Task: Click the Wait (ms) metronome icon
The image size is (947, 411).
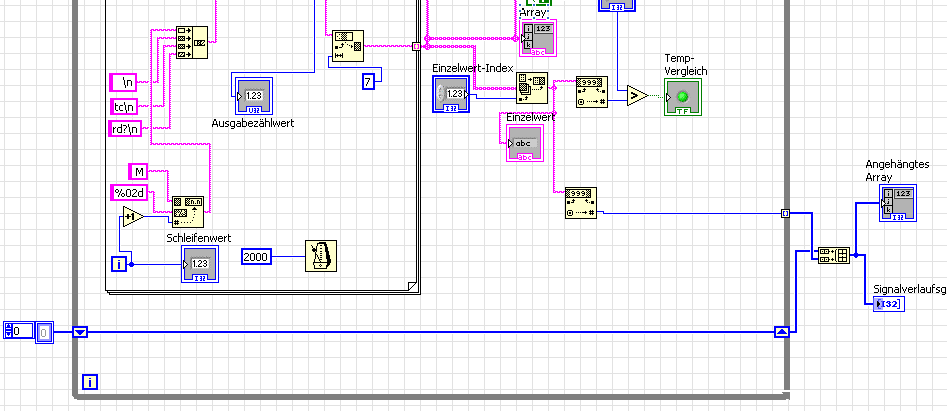Action: pos(321,256)
